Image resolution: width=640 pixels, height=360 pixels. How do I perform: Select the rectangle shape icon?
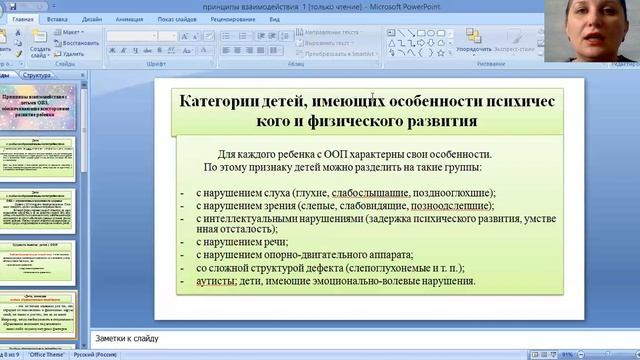421,33
